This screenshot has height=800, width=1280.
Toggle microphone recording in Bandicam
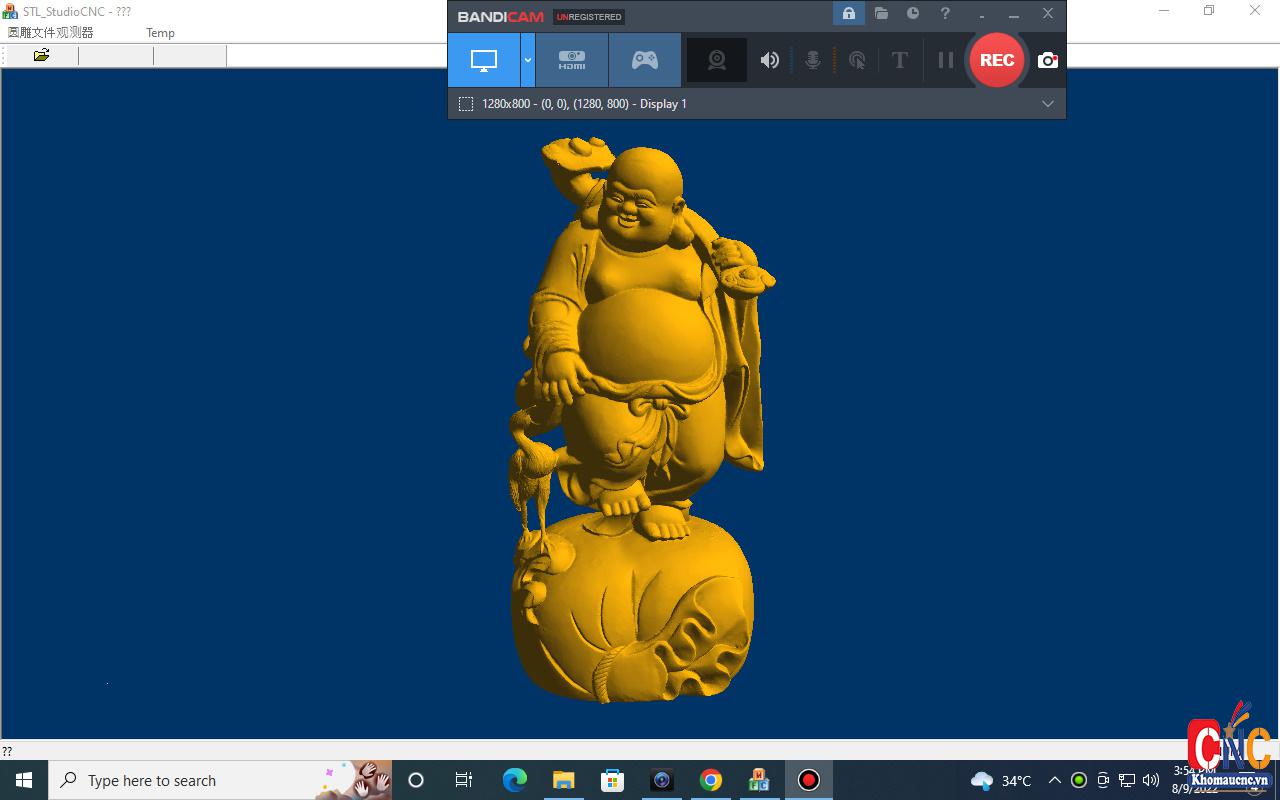point(813,60)
